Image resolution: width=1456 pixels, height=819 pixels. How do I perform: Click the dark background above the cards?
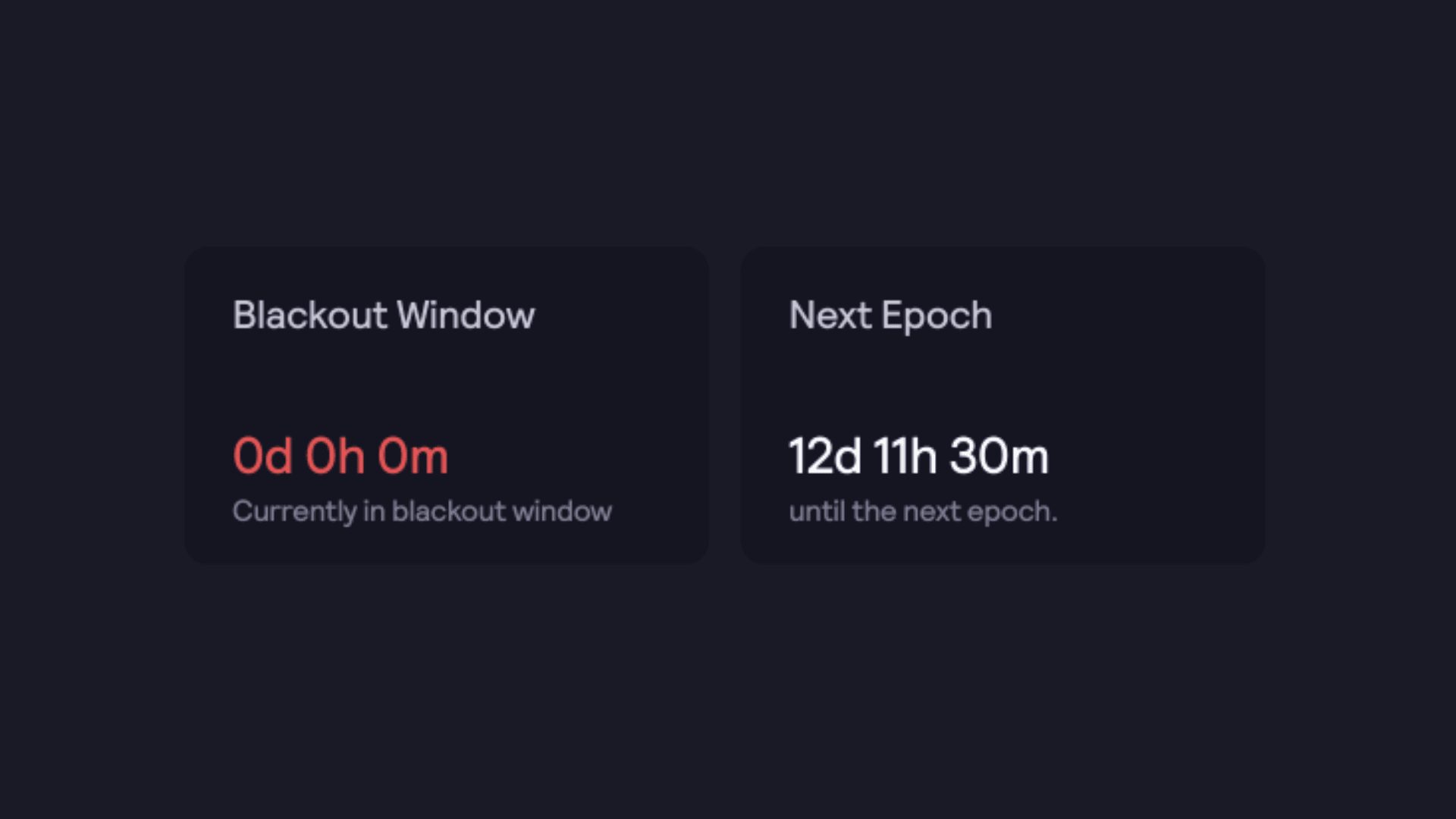[728, 121]
